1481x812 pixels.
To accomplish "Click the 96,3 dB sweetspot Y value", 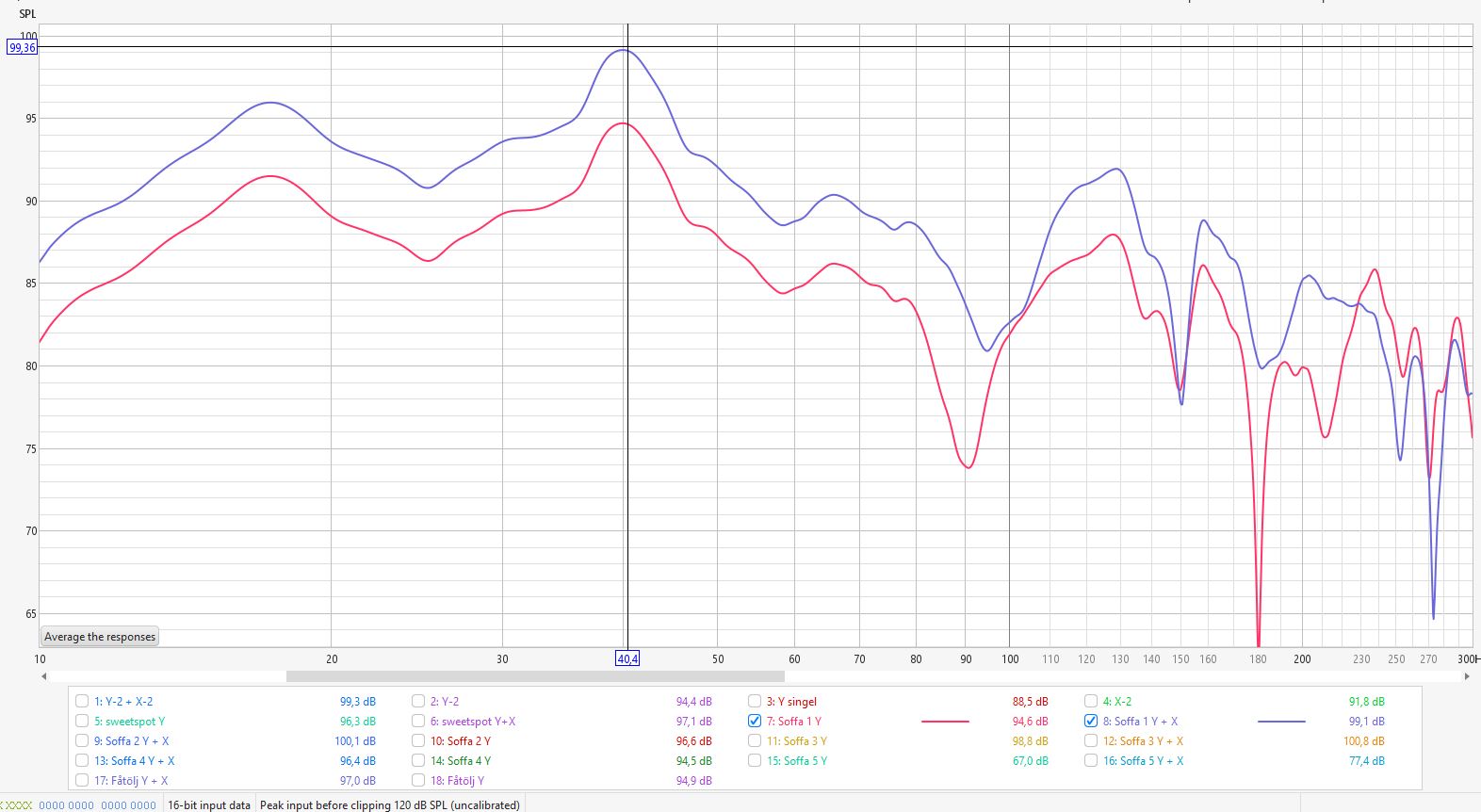I will (x=358, y=722).
